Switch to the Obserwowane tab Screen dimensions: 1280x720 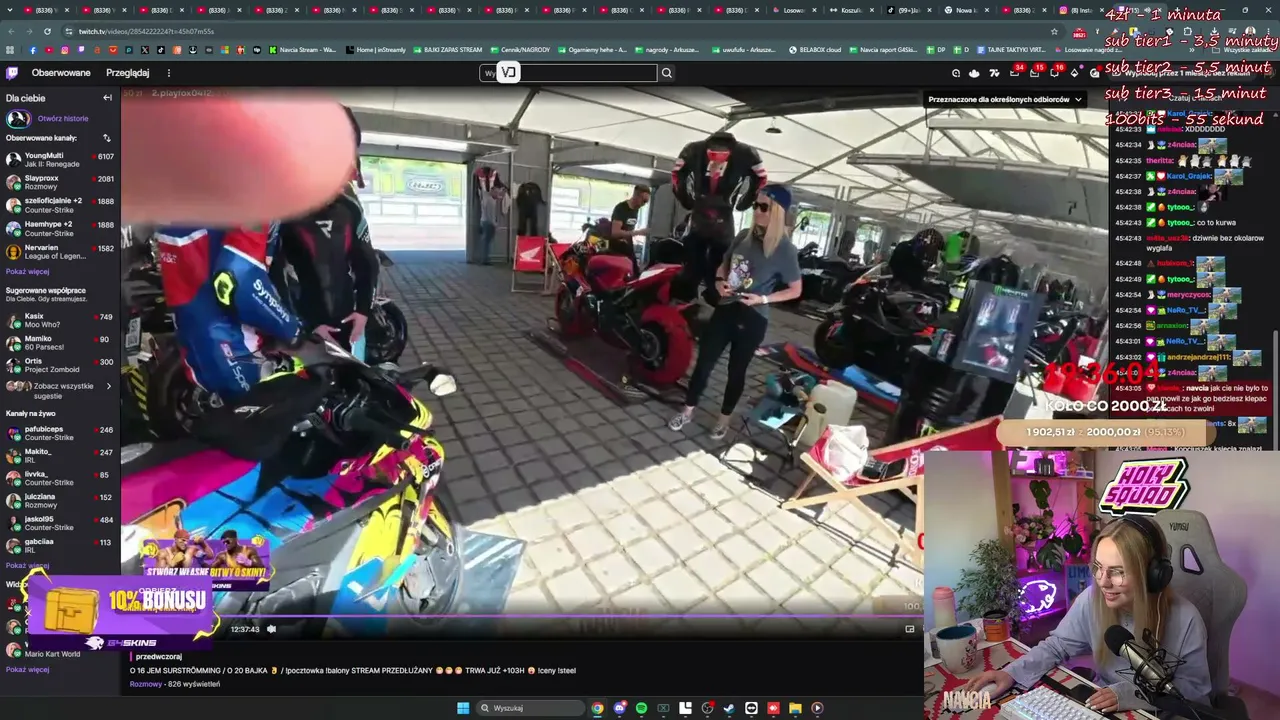click(x=61, y=73)
